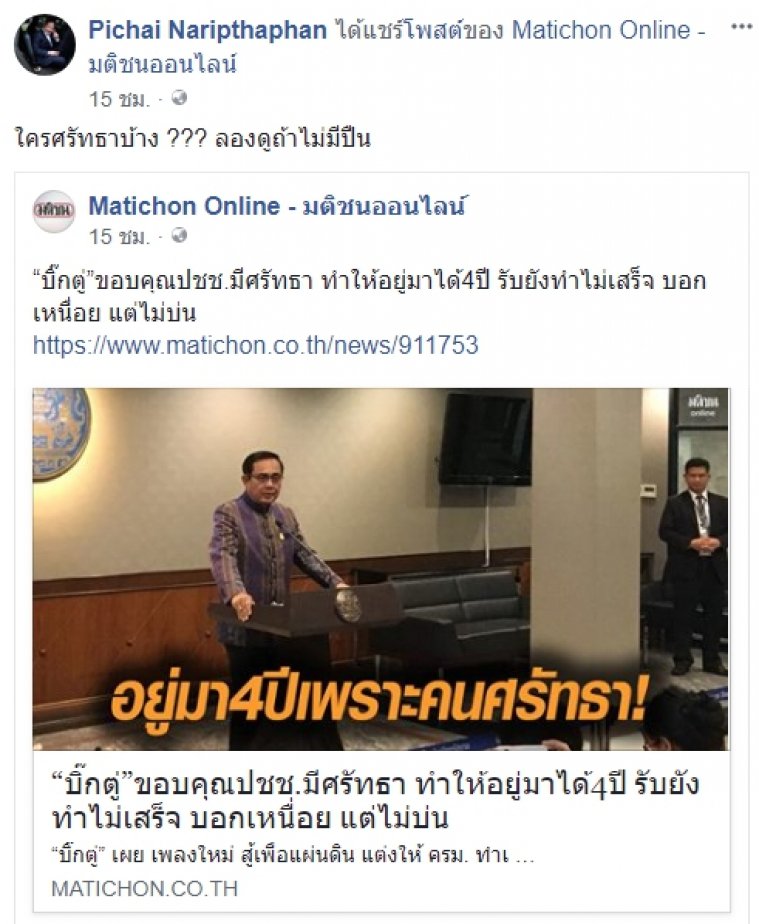Click the article description snippet text
Image resolution: width=759 pixels, height=924 pixels.
(x=292, y=855)
